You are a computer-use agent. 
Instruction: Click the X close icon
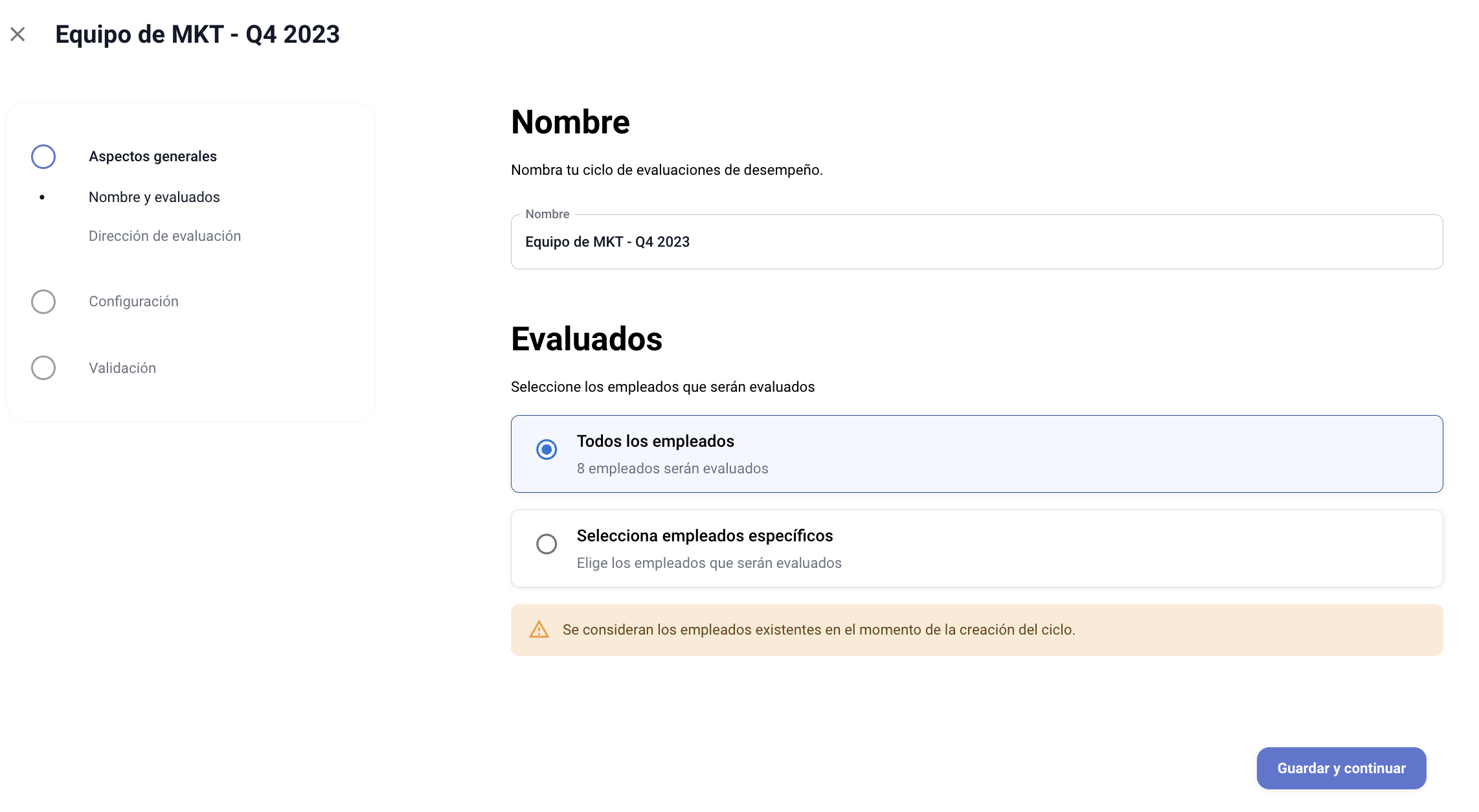(17, 34)
